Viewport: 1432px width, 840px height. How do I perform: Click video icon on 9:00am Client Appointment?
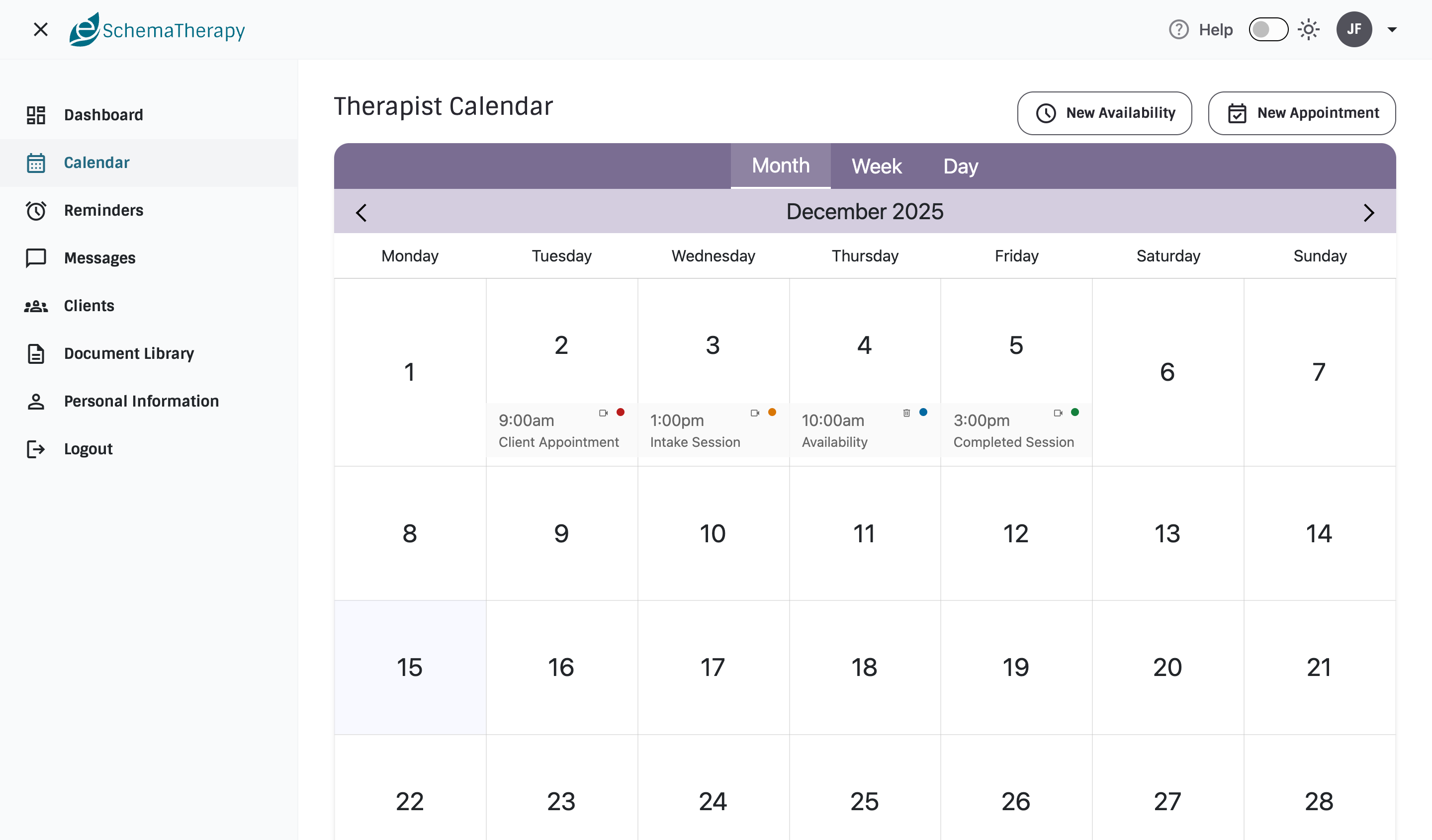pos(603,413)
